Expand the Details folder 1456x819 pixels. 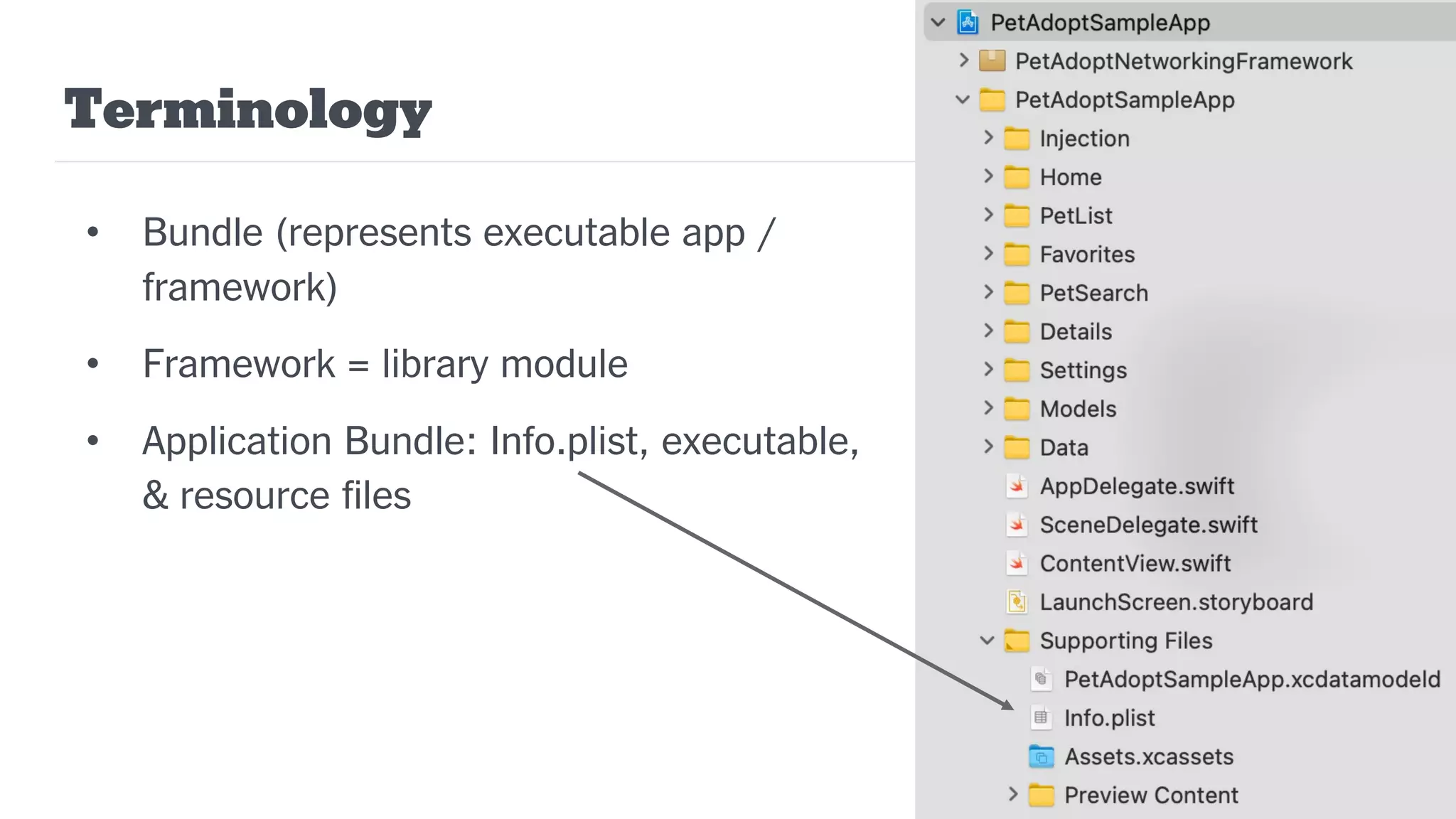(x=988, y=330)
